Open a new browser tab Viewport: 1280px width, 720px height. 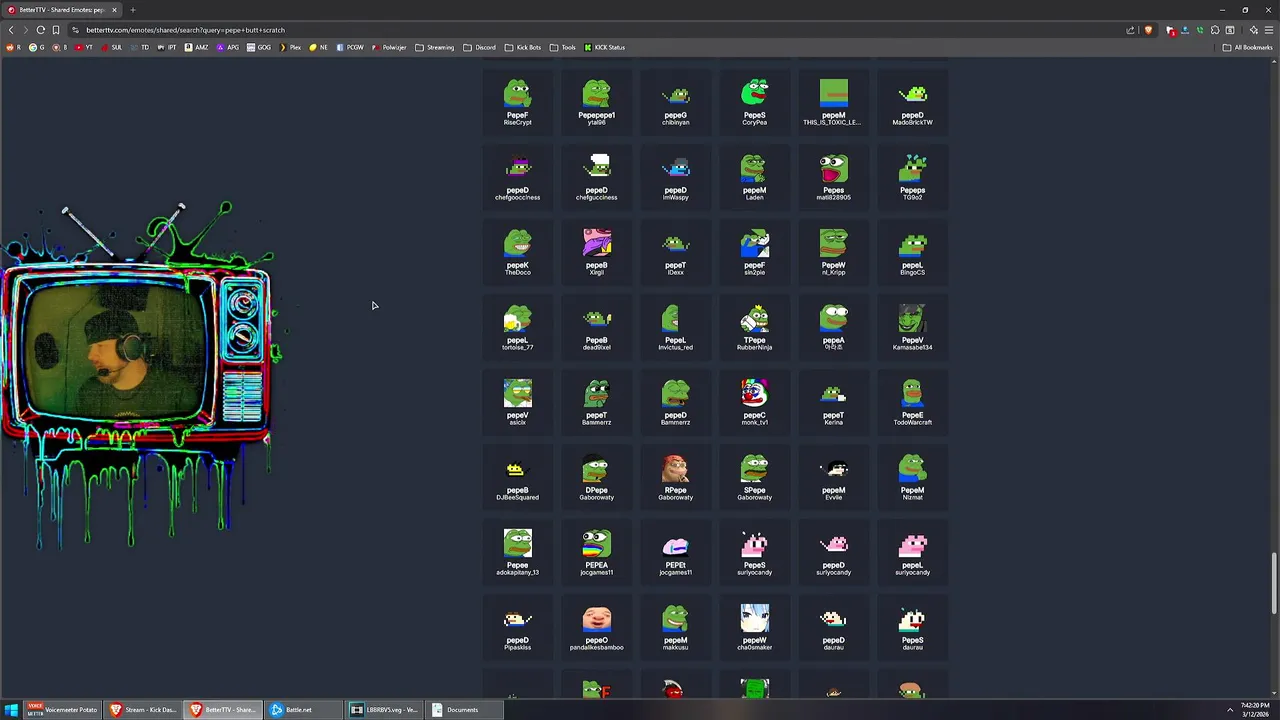click(x=133, y=10)
